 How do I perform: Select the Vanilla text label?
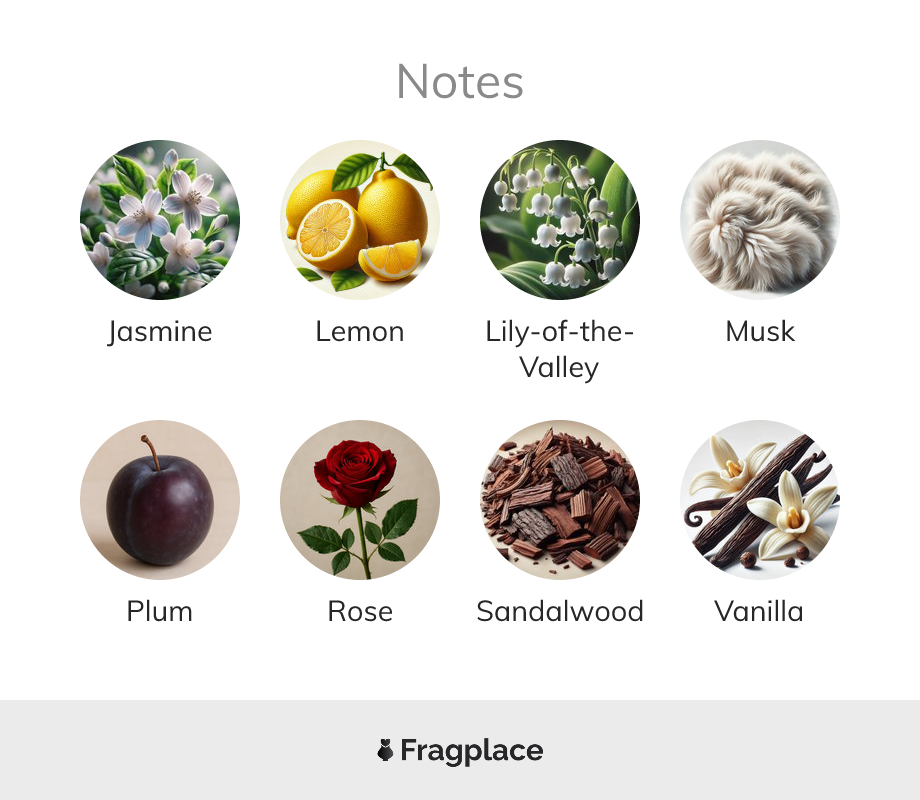[x=759, y=612]
